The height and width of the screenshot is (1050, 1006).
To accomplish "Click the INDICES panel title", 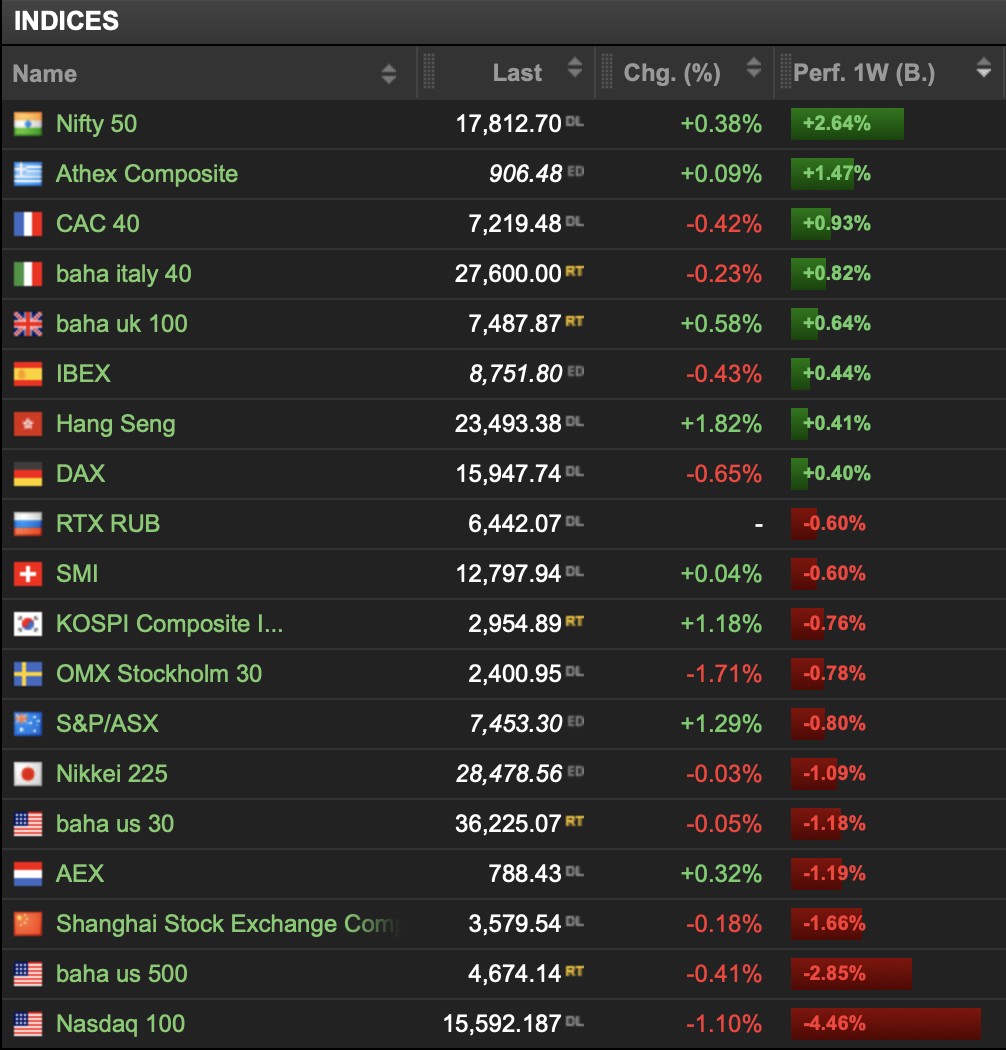I will [x=66, y=21].
